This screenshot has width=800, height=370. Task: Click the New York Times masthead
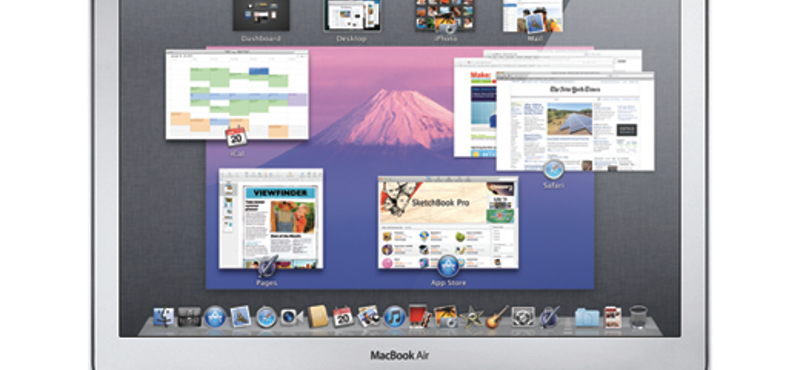coord(574,90)
